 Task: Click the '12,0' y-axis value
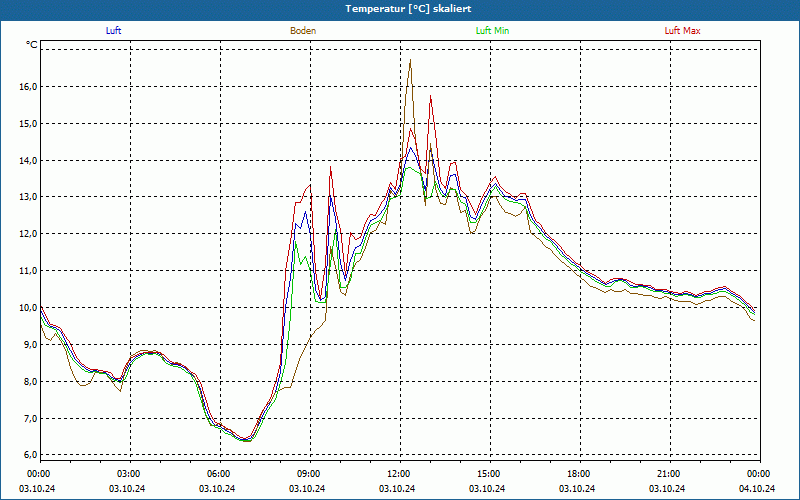(x=29, y=234)
